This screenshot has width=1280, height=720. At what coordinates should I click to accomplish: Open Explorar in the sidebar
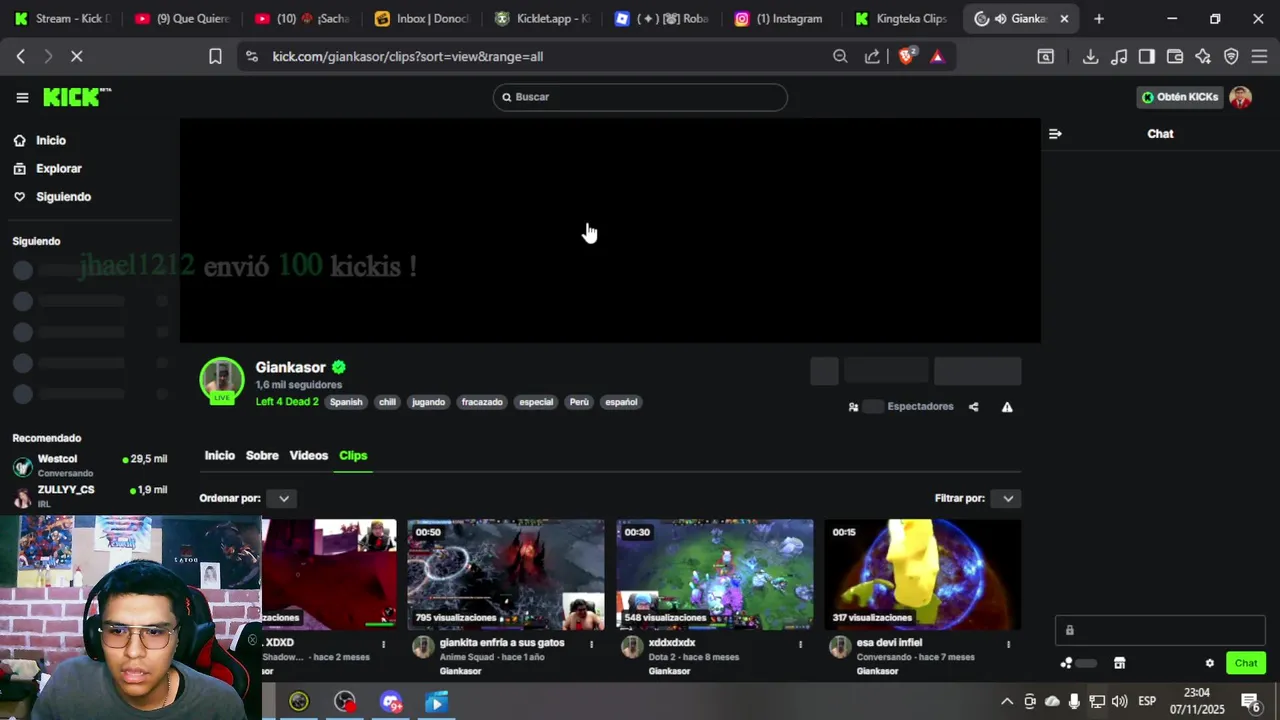pos(59,169)
